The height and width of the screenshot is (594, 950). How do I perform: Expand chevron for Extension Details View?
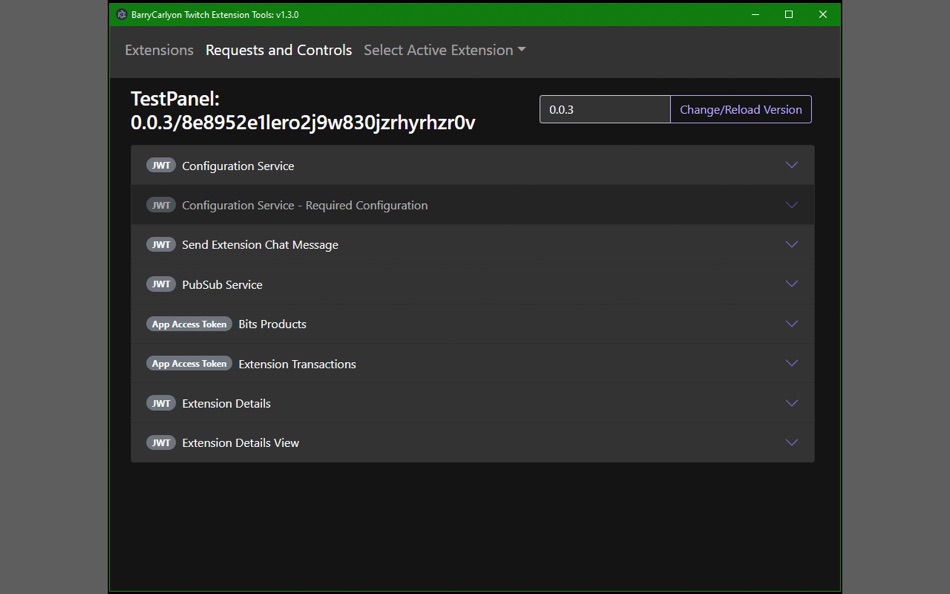pyautogui.click(x=791, y=442)
